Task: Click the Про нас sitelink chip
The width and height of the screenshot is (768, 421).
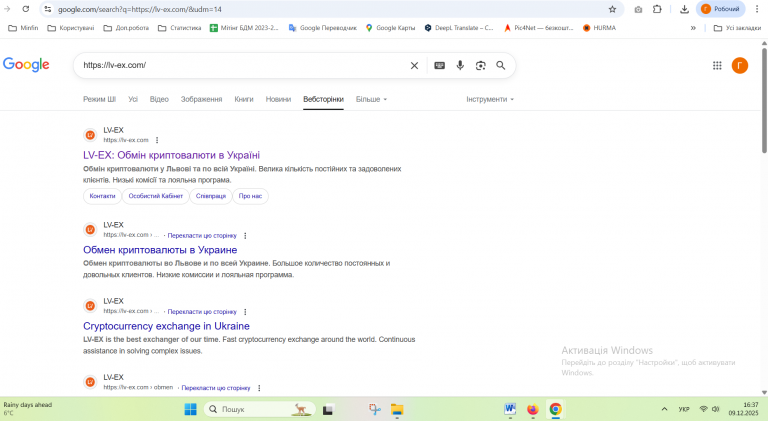Action: [x=250, y=196]
